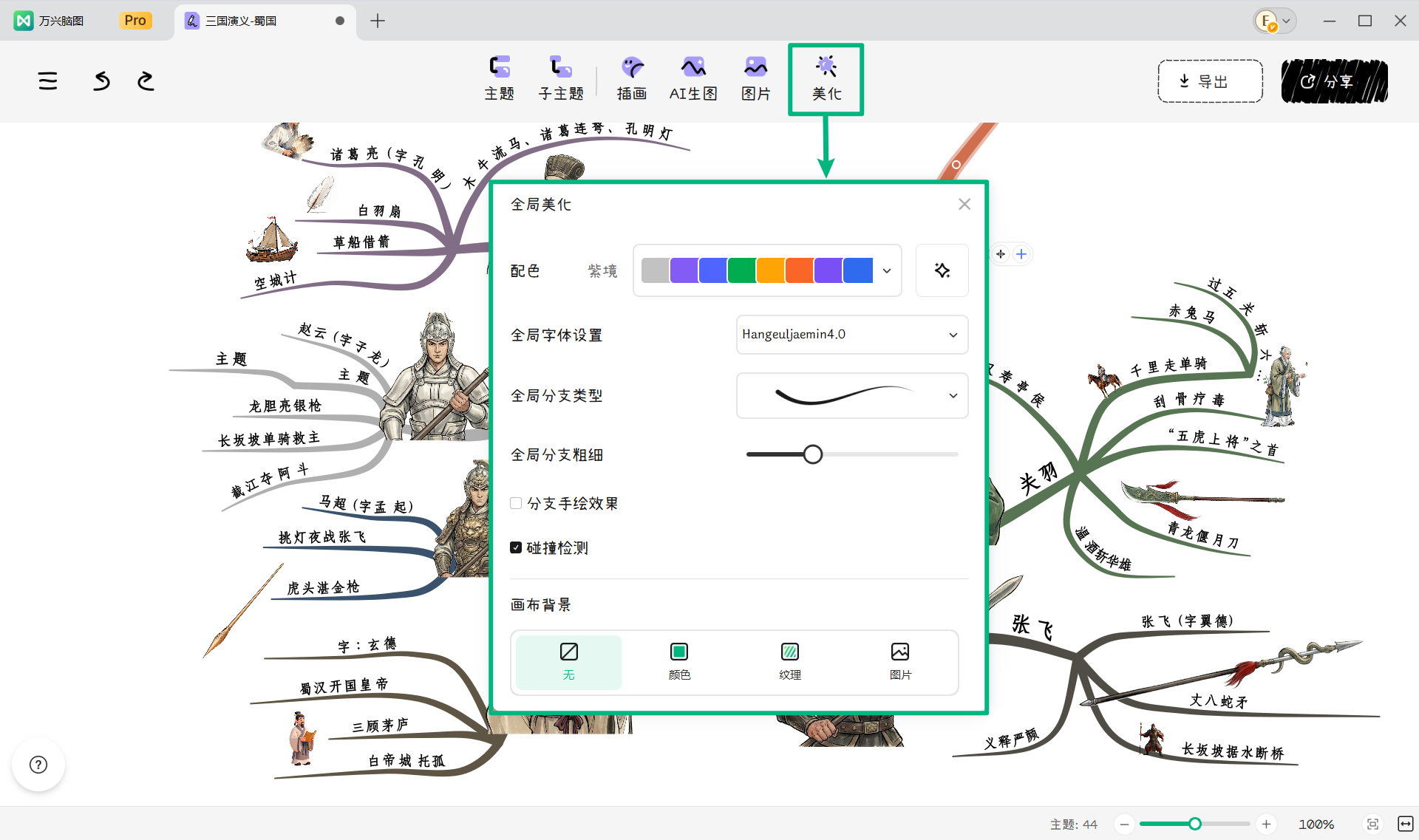Uncheck 碰撞检测 checkbox
The height and width of the screenshot is (840, 1419).
click(516, 547)
